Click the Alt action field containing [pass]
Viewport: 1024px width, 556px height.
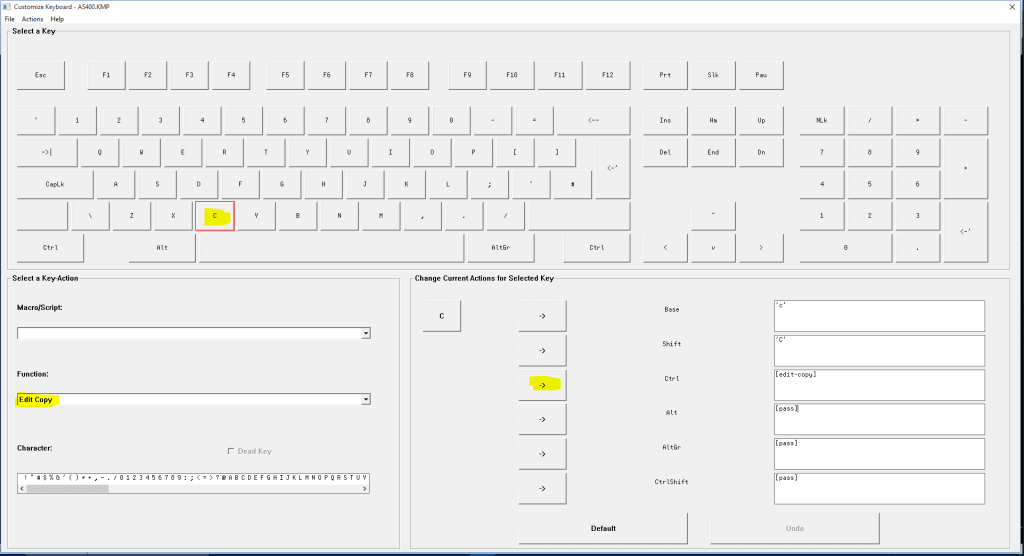click(x=878, y=419)
